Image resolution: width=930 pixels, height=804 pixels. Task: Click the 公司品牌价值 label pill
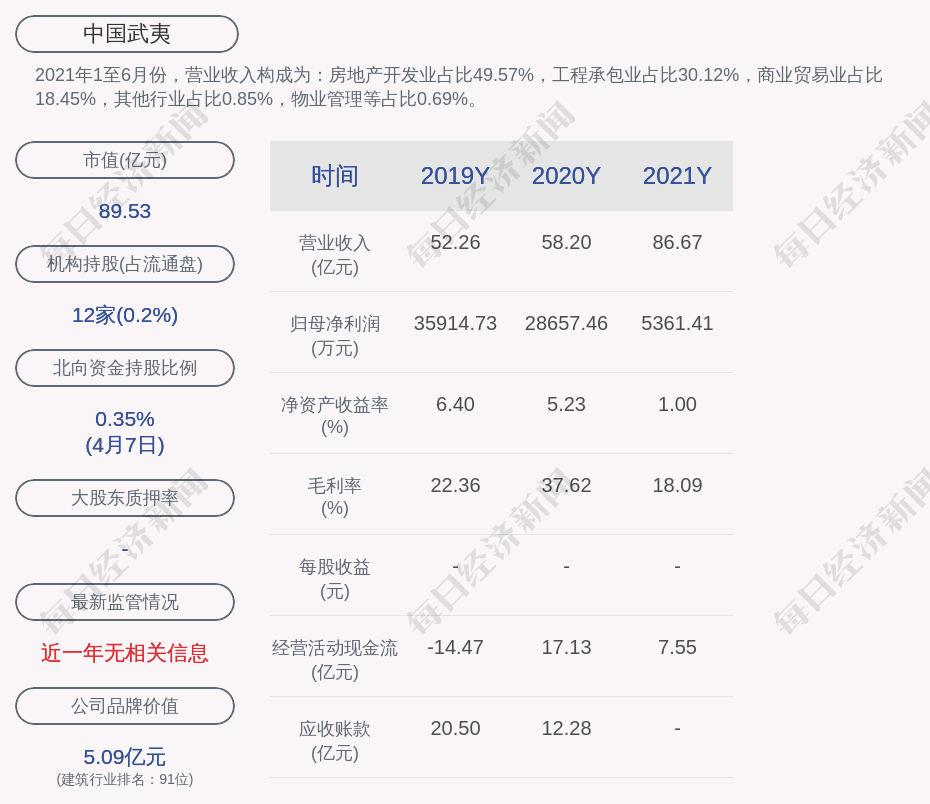[x=125, y=706]
